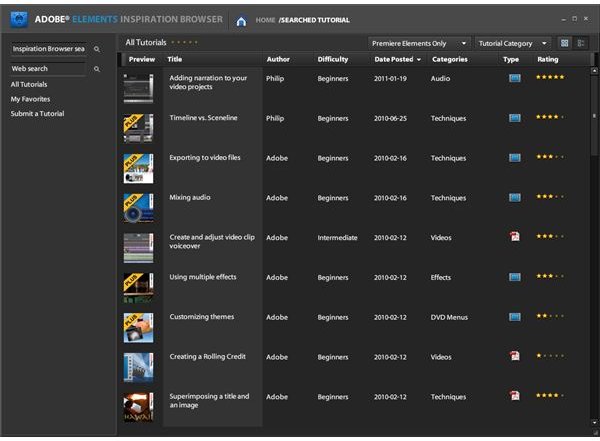Open Mixing audio thumbnail
Screen dimensions: 600x441
pyautogui.click(x=138, y=208)
